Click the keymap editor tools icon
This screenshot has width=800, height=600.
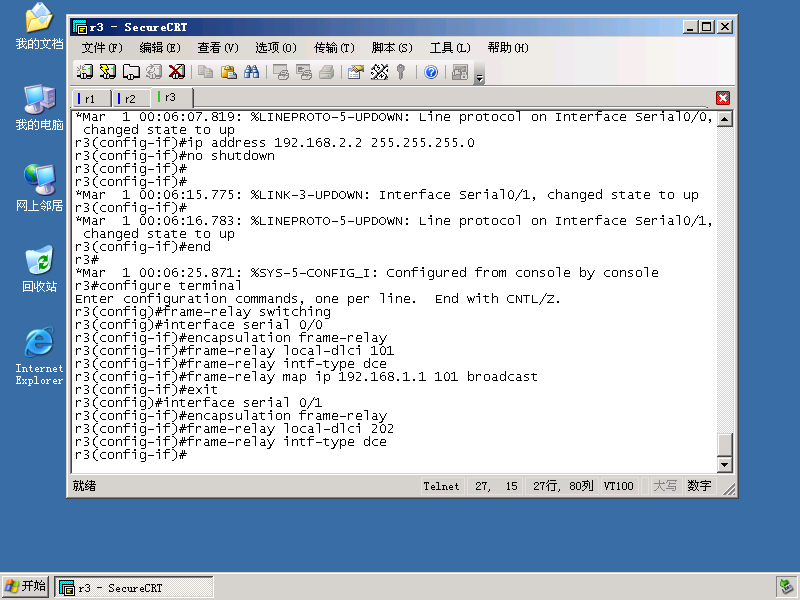tap(379, 72)
